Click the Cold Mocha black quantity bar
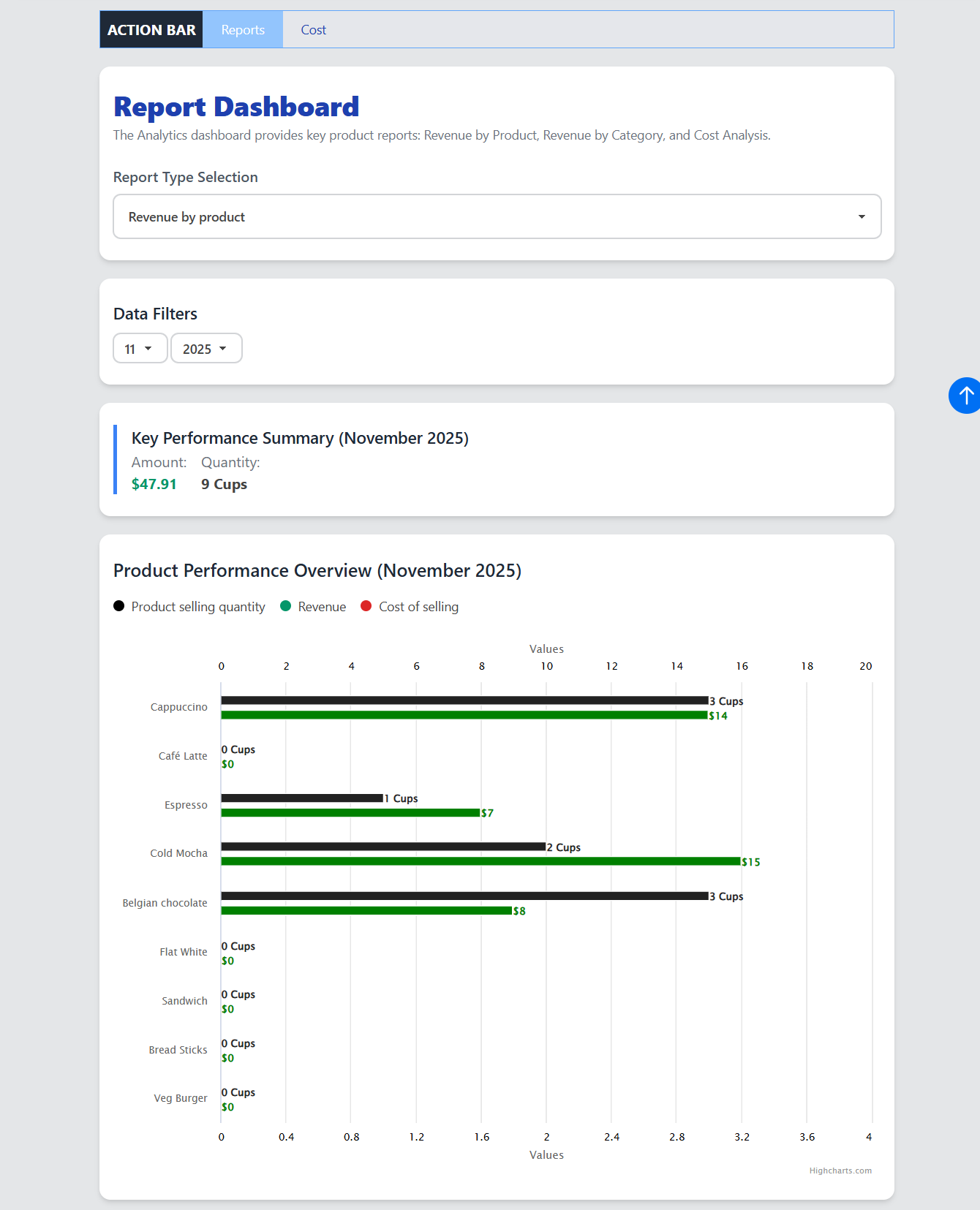 coord(383,847)
